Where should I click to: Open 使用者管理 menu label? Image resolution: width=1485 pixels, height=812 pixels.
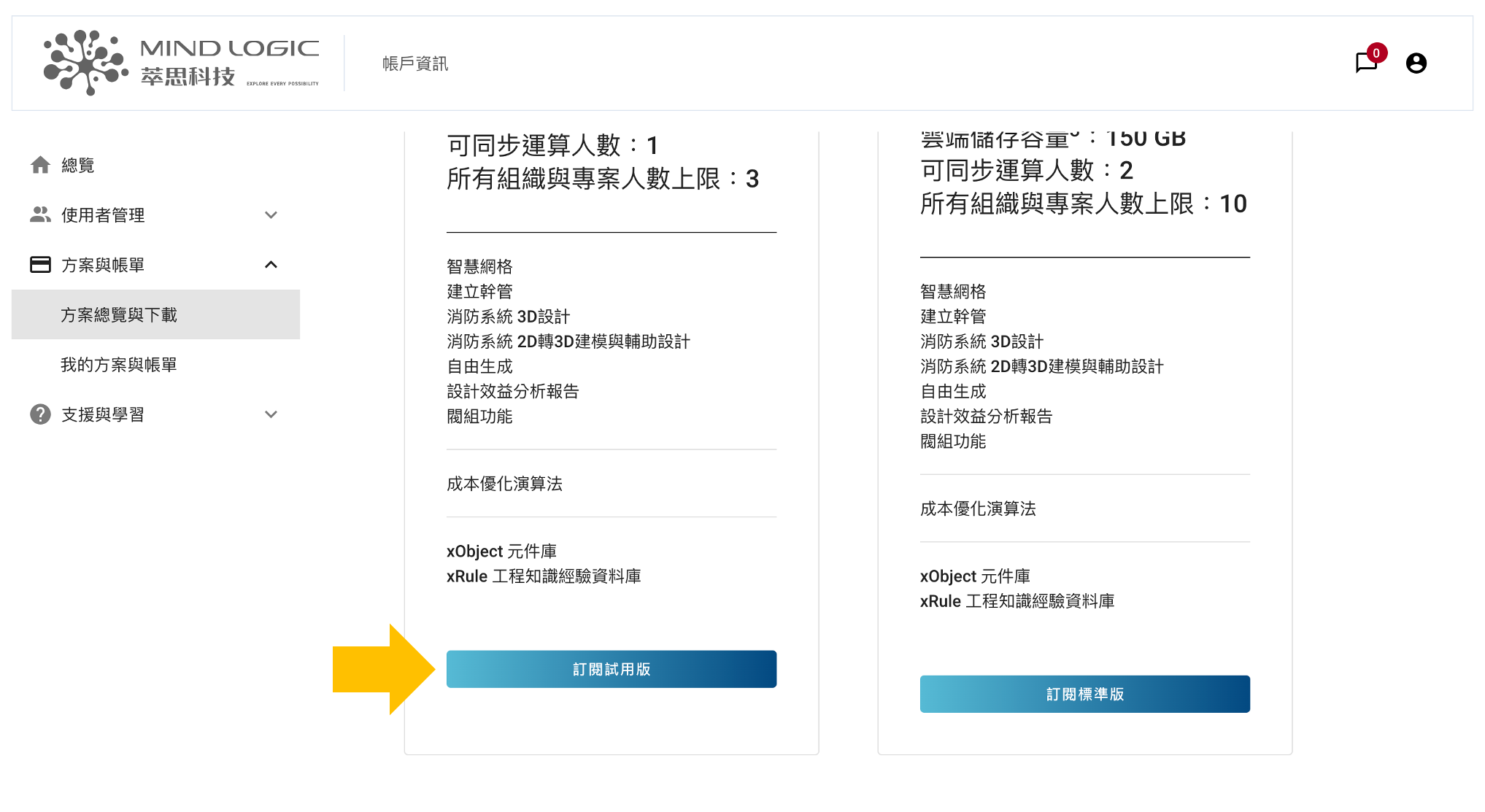pos(103,215)
